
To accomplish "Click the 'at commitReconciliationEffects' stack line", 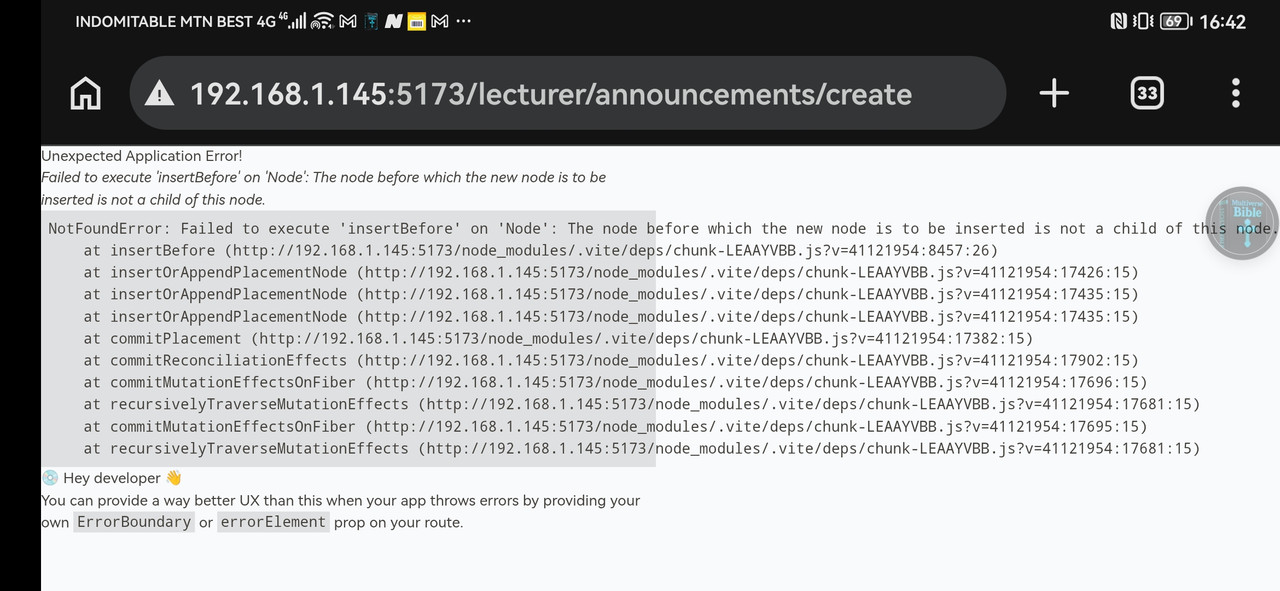I will (611, 360).
